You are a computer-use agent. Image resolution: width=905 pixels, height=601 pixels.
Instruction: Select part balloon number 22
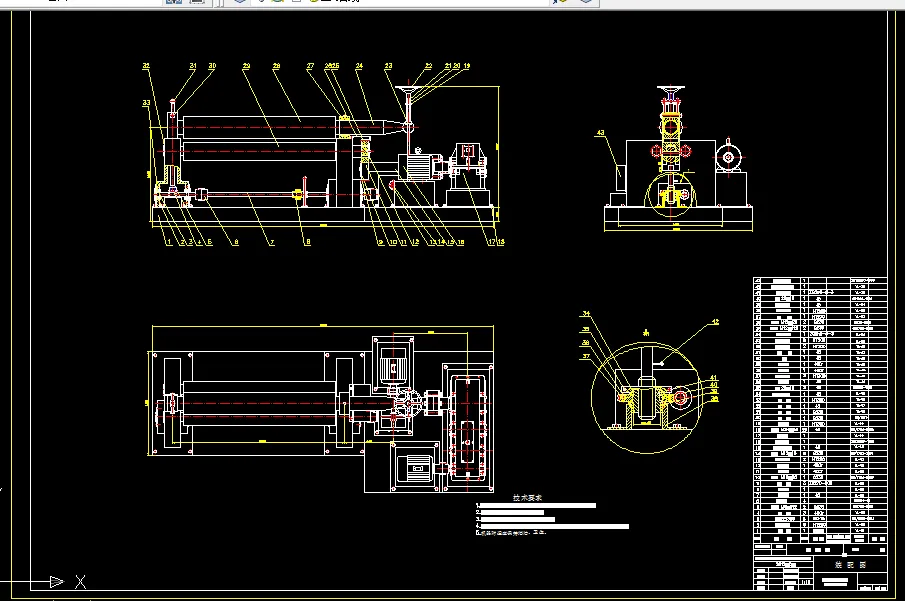pos(428,66)
